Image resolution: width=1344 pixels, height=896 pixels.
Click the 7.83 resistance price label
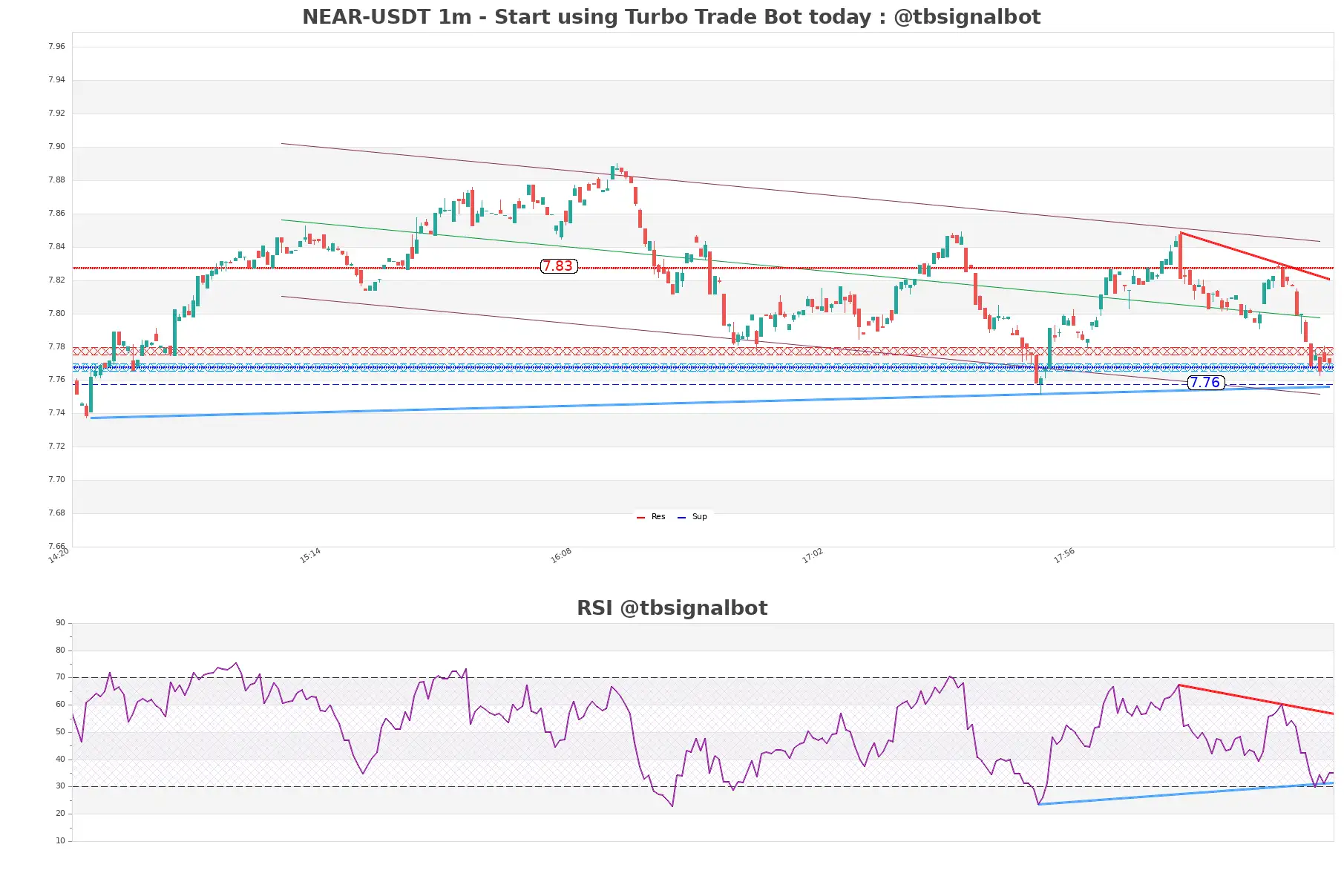(x=558, y=266)
